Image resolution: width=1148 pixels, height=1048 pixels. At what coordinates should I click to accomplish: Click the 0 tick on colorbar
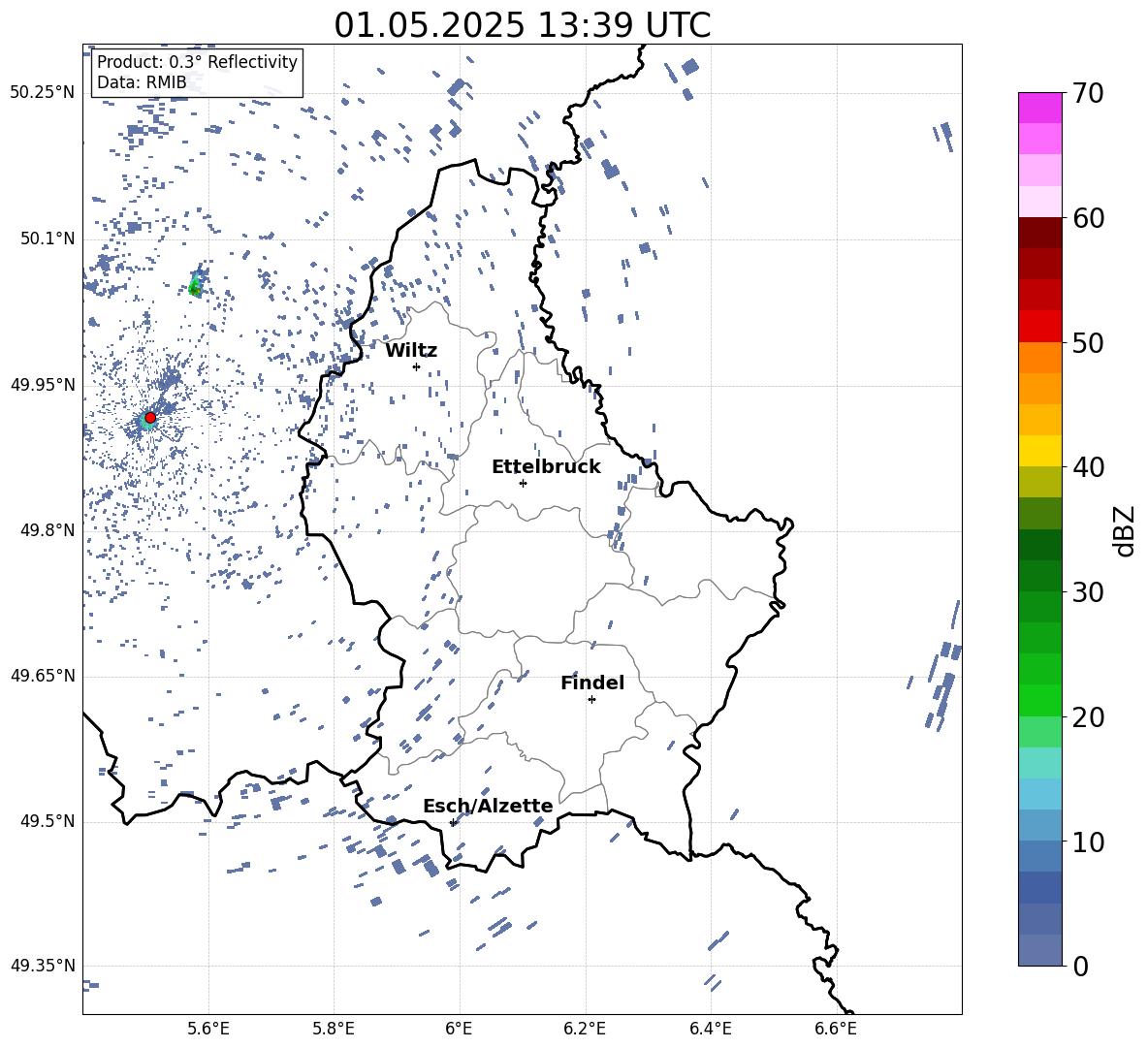1079,966
